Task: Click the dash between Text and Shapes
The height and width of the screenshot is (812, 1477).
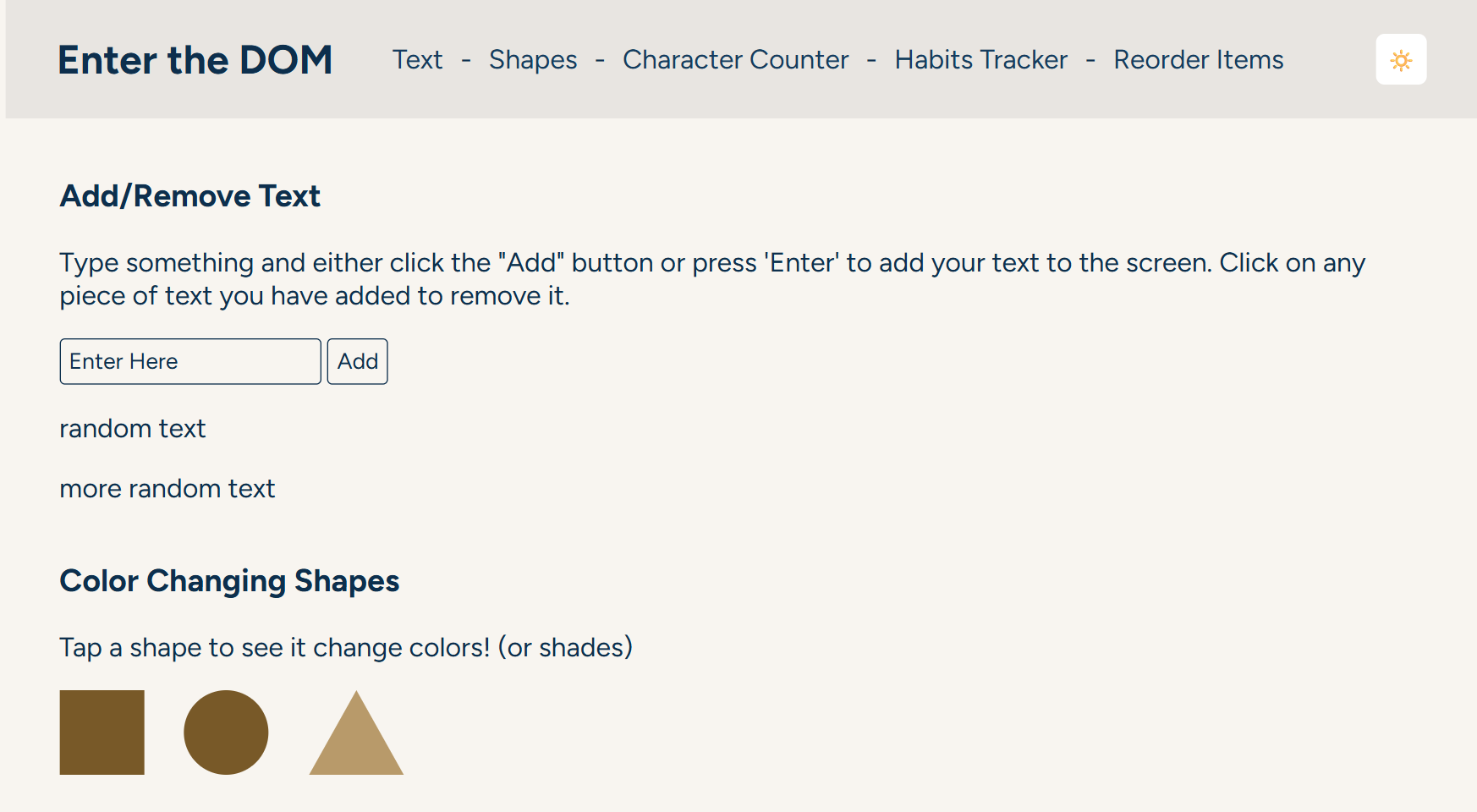Action: pyautogui.click(x=466, y=60)
